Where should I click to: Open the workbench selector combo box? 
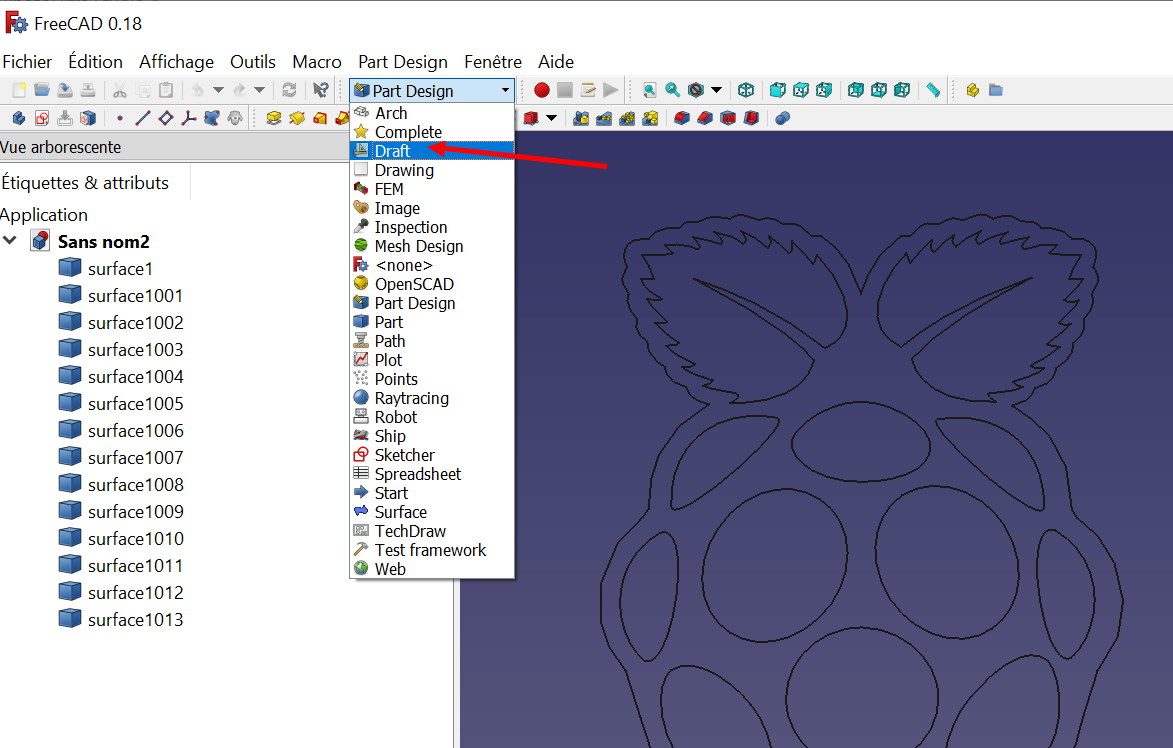432,91
